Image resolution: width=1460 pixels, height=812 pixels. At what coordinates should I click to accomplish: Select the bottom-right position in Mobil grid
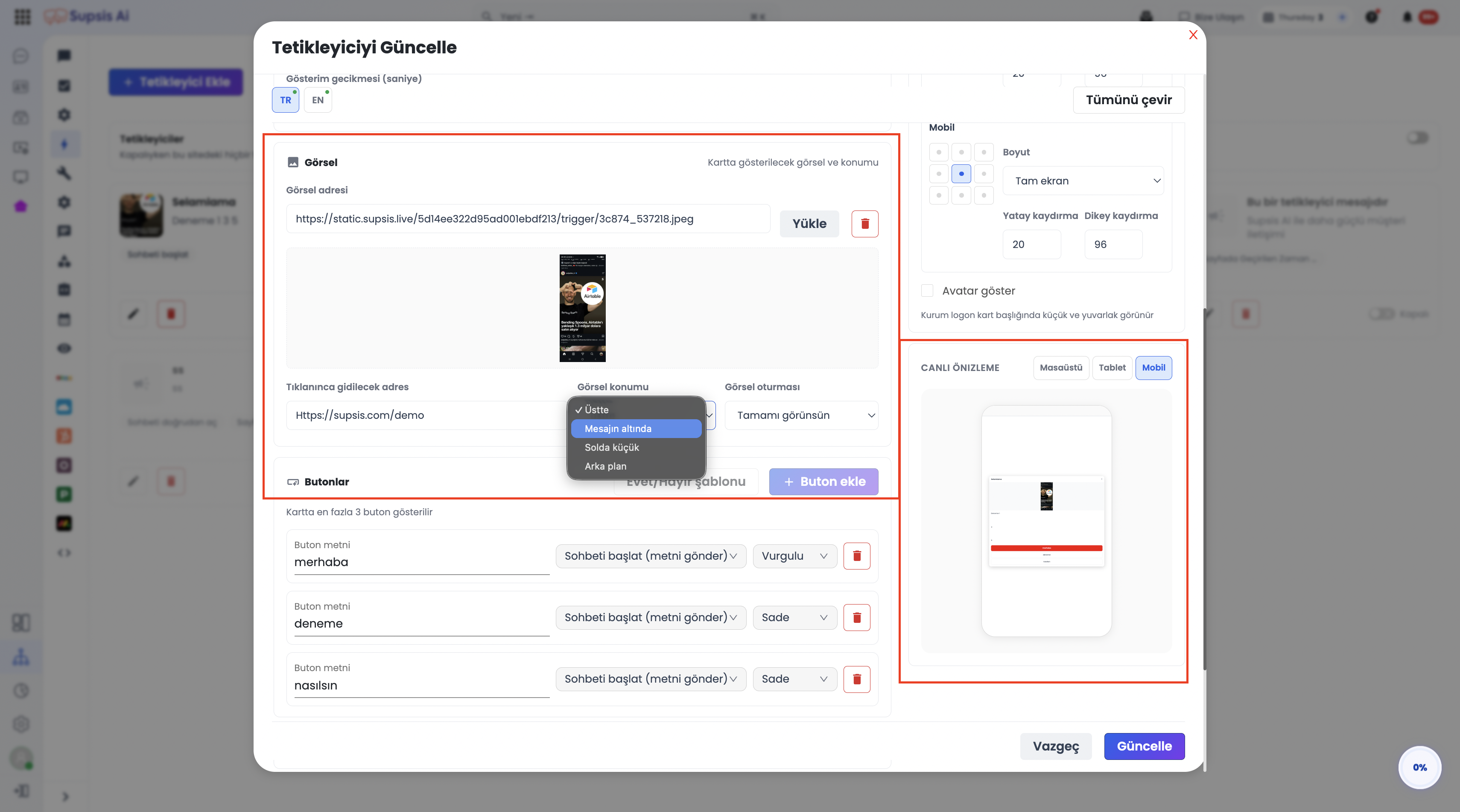pos(984,196)
